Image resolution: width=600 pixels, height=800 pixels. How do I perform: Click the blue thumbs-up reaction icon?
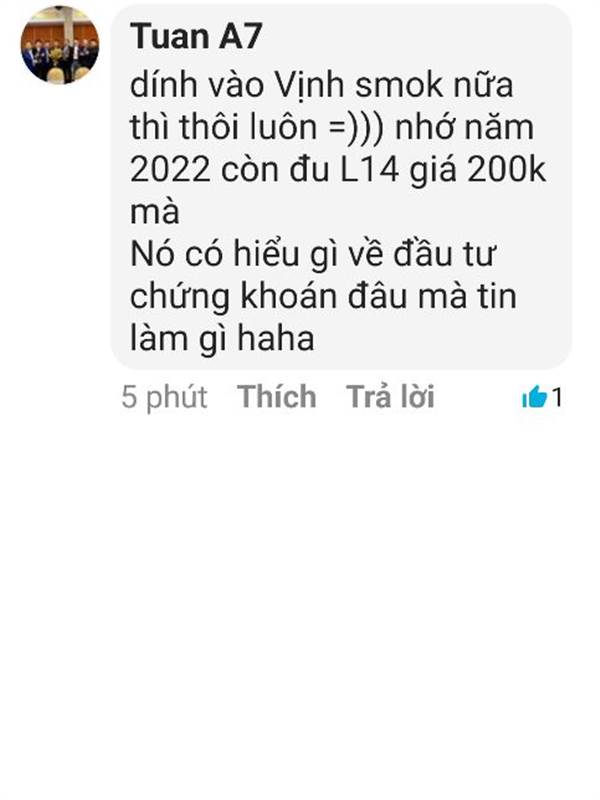pos(534,397)
